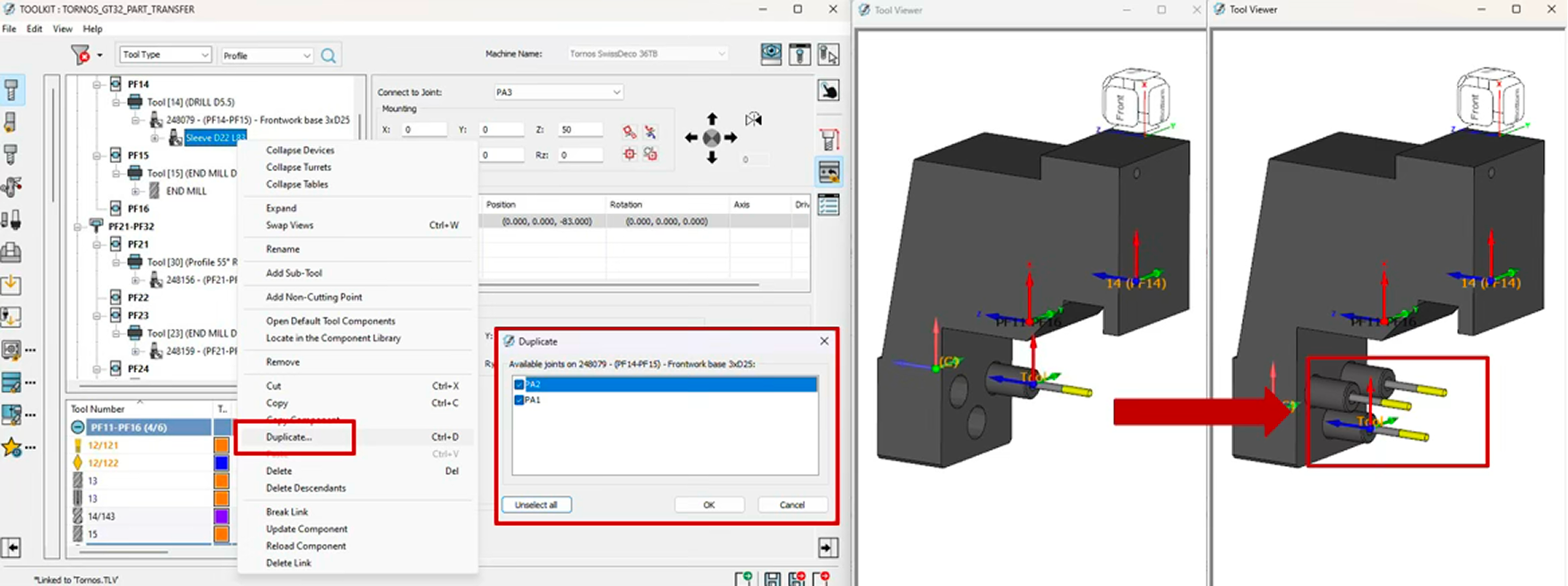
Task: Collapse the PF11-PF16 group in tool list
Action: pyautogui.click(x=79, y=427)
